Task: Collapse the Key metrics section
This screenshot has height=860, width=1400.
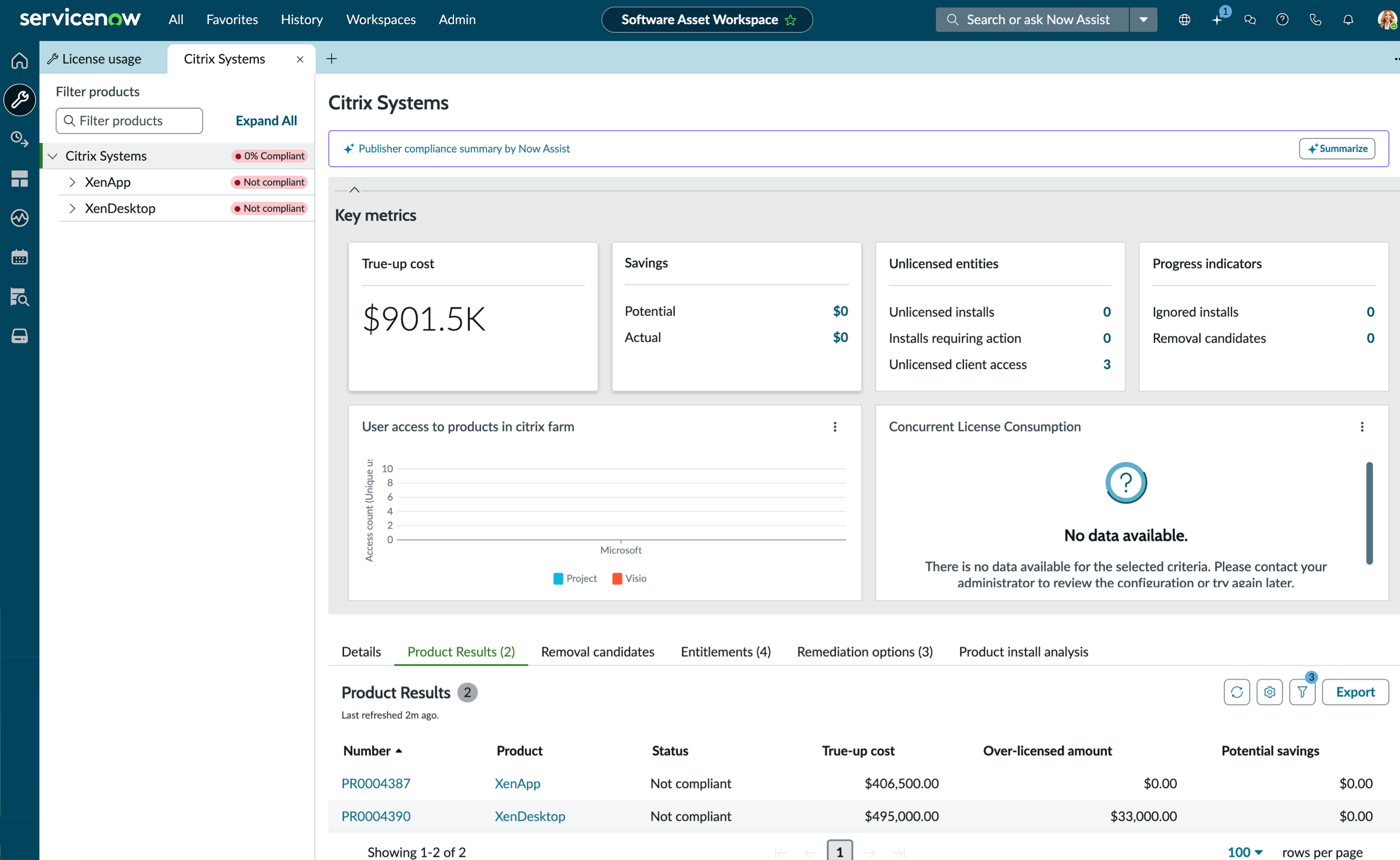Action: [x=354, y=190]
